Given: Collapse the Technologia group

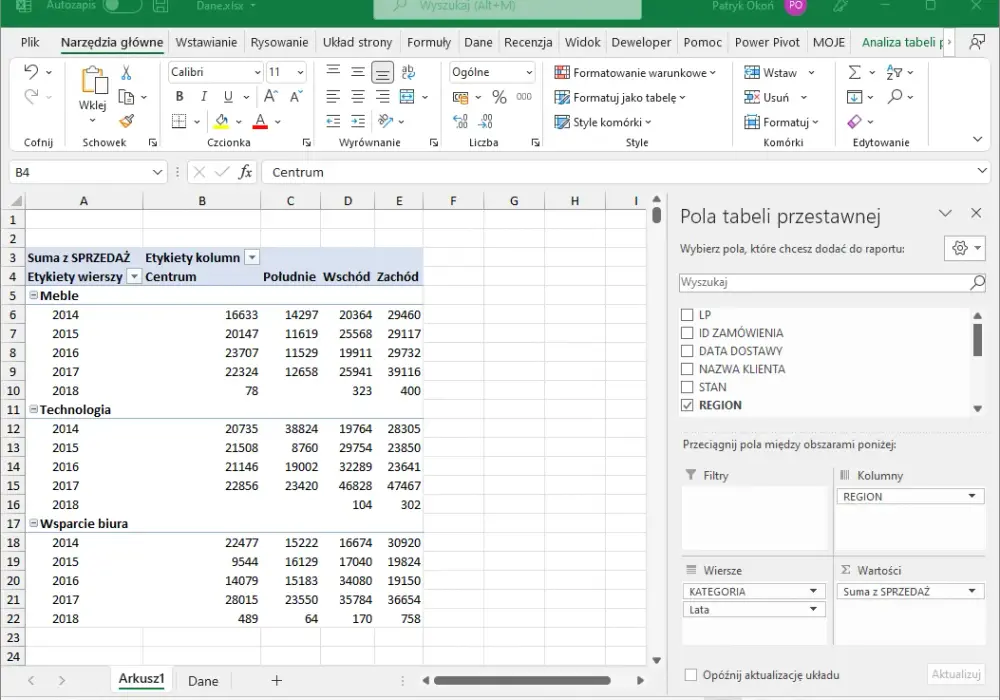Looking at the screenshot, I should tap(34, 409).
